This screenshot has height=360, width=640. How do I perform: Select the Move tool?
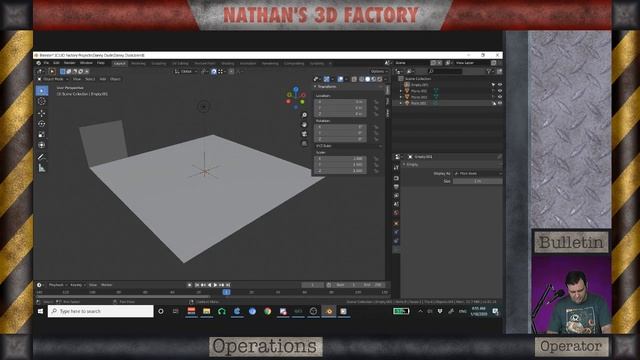pos(42,113)
